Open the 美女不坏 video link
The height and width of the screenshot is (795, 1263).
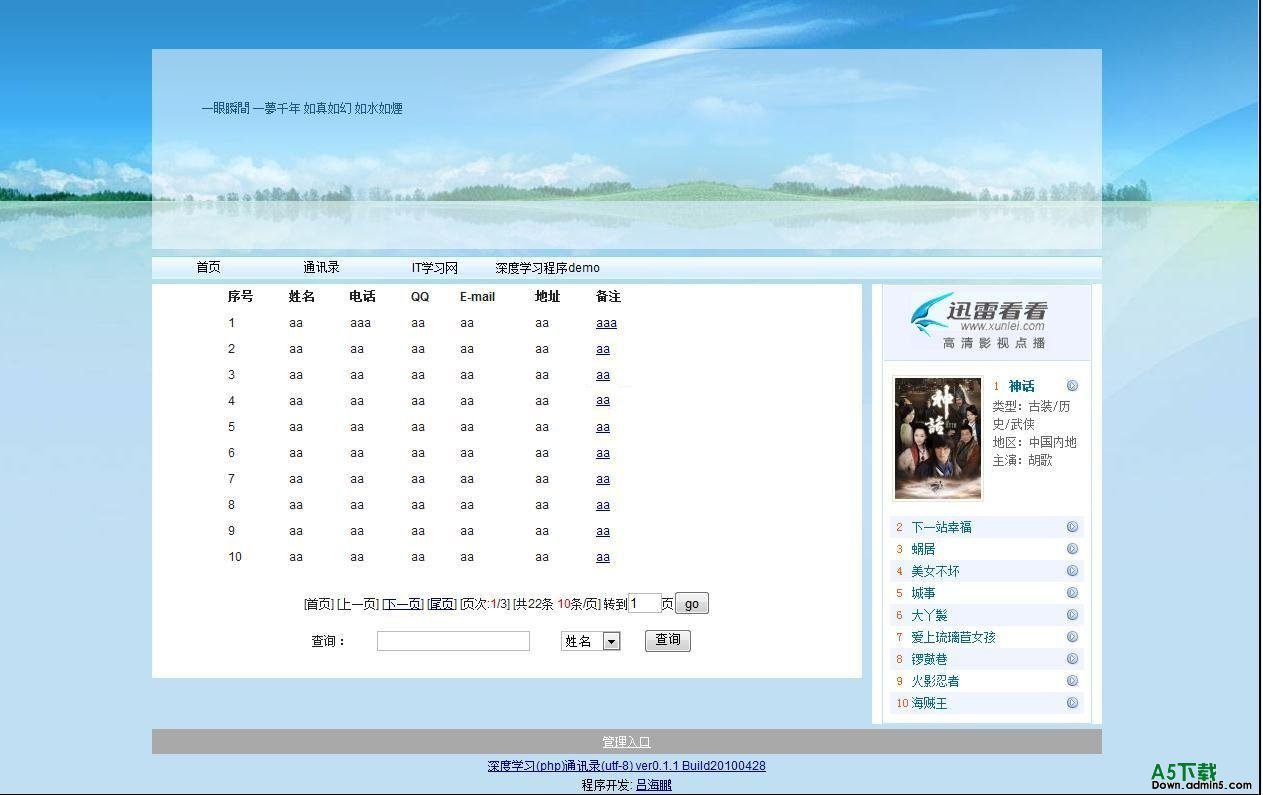935,571
